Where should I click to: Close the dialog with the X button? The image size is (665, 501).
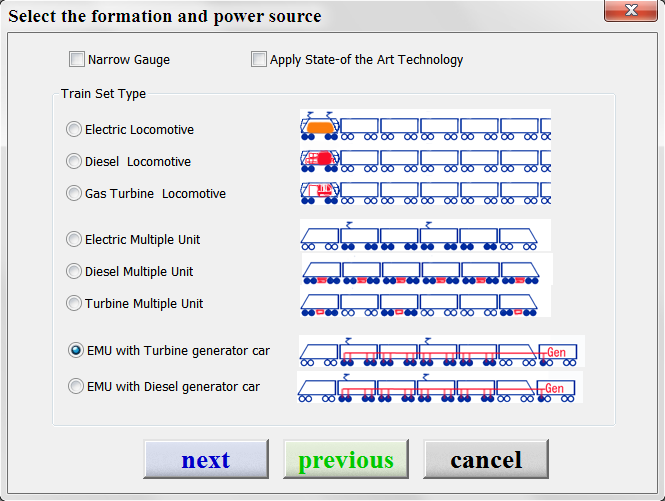pos(631,10)
